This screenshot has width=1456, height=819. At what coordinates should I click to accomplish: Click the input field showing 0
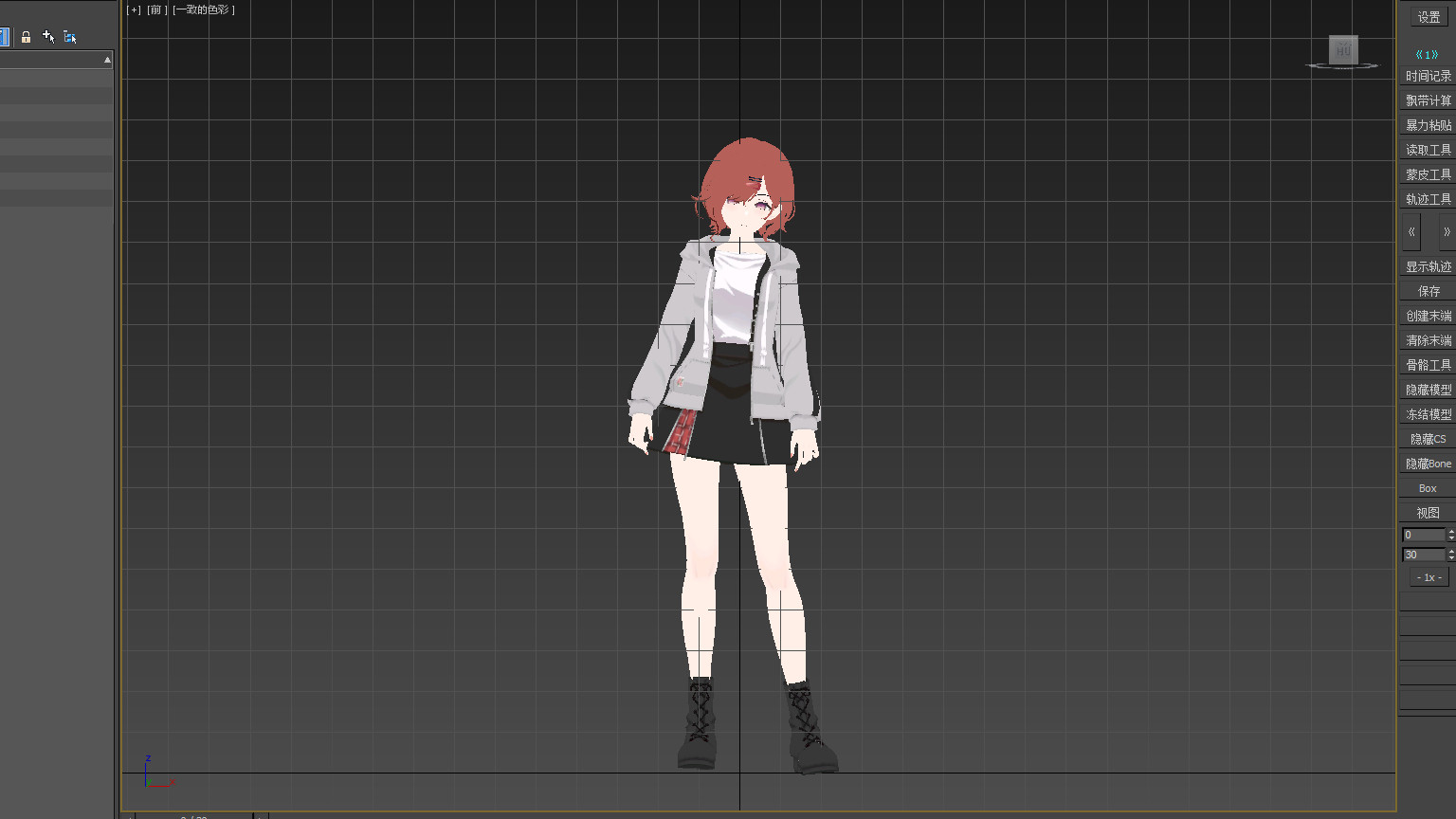1423,535
